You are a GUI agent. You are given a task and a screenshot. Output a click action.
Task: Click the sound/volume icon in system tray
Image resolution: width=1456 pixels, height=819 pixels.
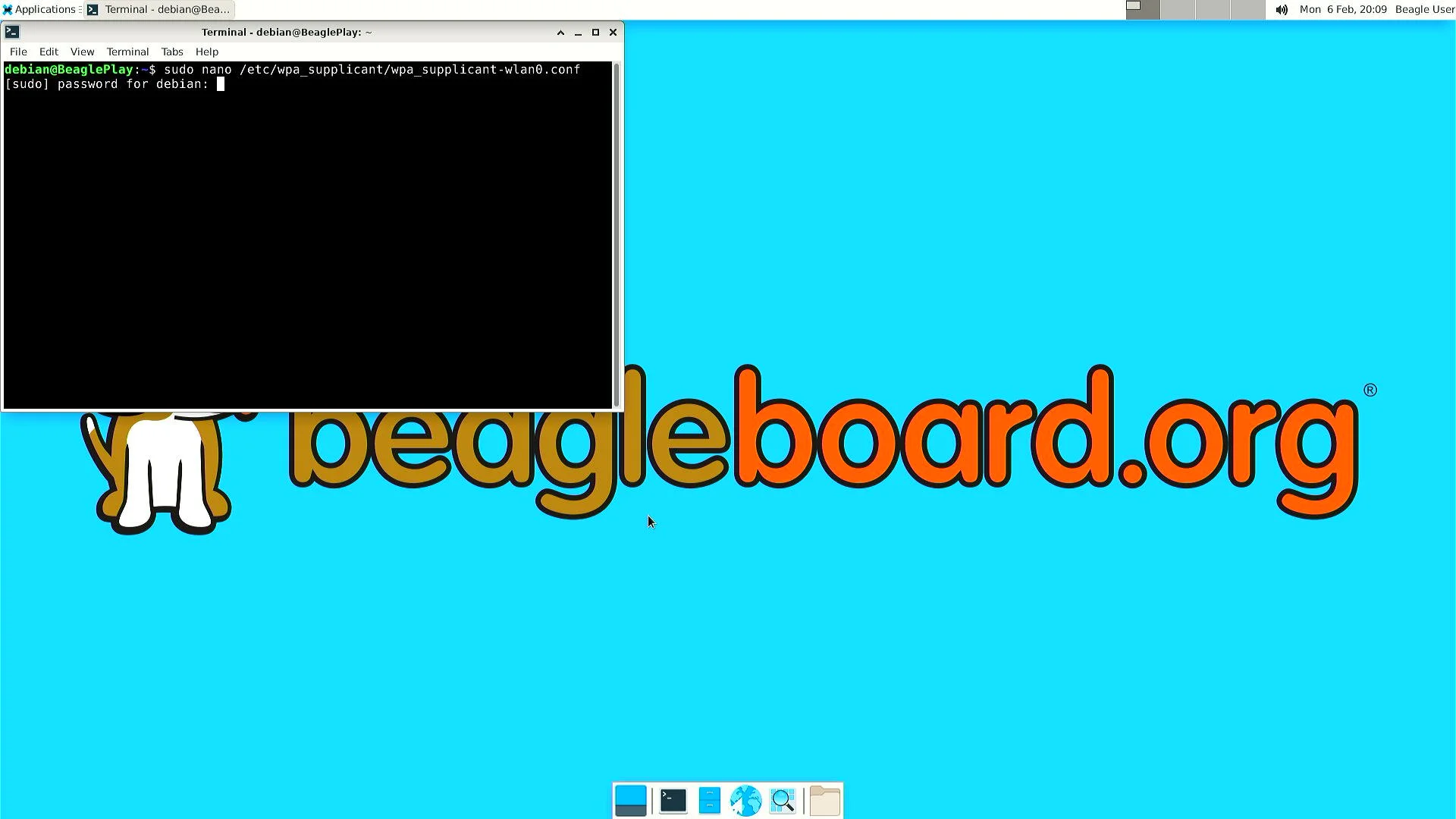[x=1281, y=9]
